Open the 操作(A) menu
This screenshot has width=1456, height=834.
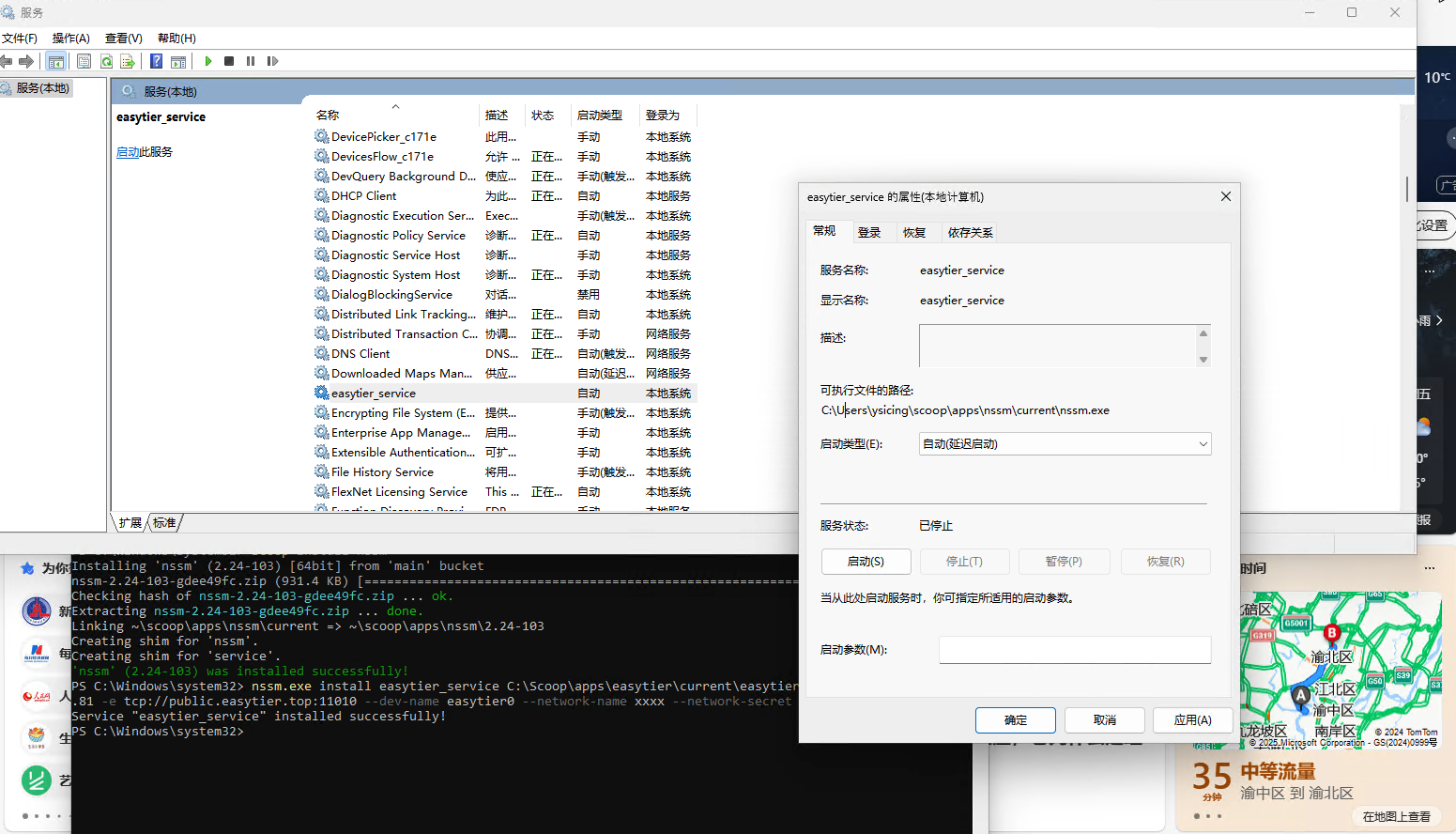click(71, 39)
